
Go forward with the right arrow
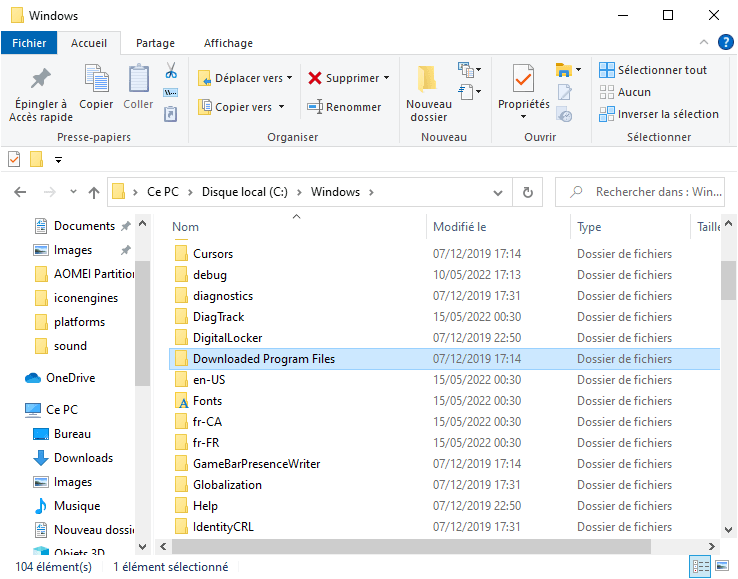(x=49, y=192)
